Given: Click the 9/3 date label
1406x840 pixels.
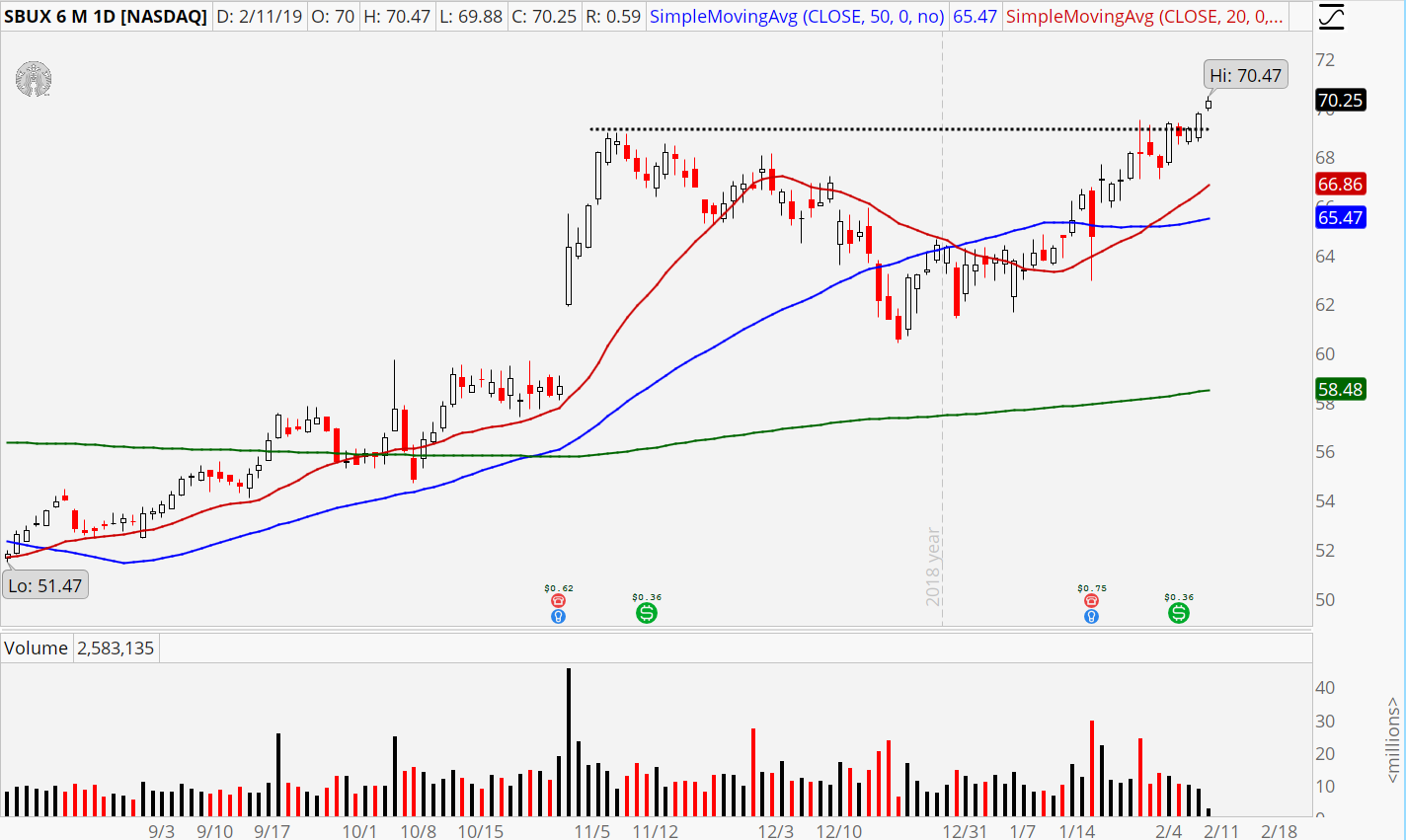Looking at the screenshot, I should (x=162, y=831).
